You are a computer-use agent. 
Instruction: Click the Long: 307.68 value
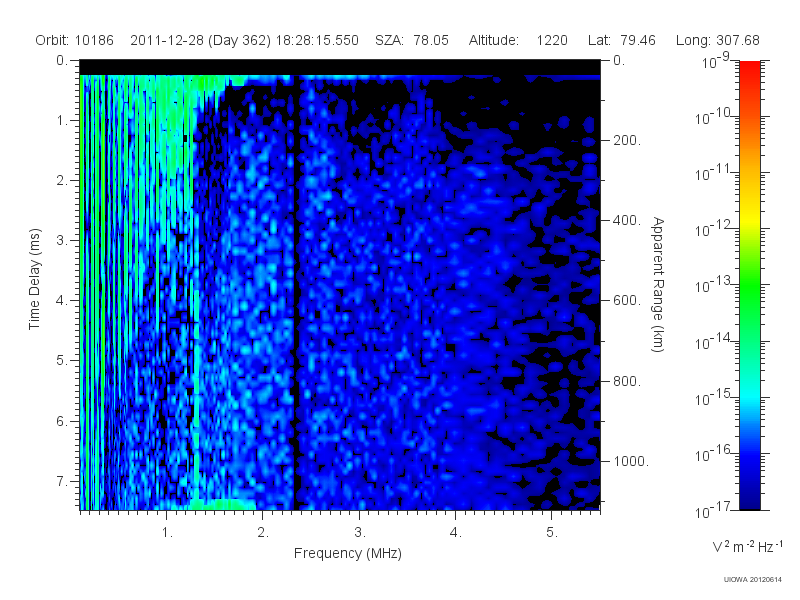click(x=717, y=40)
